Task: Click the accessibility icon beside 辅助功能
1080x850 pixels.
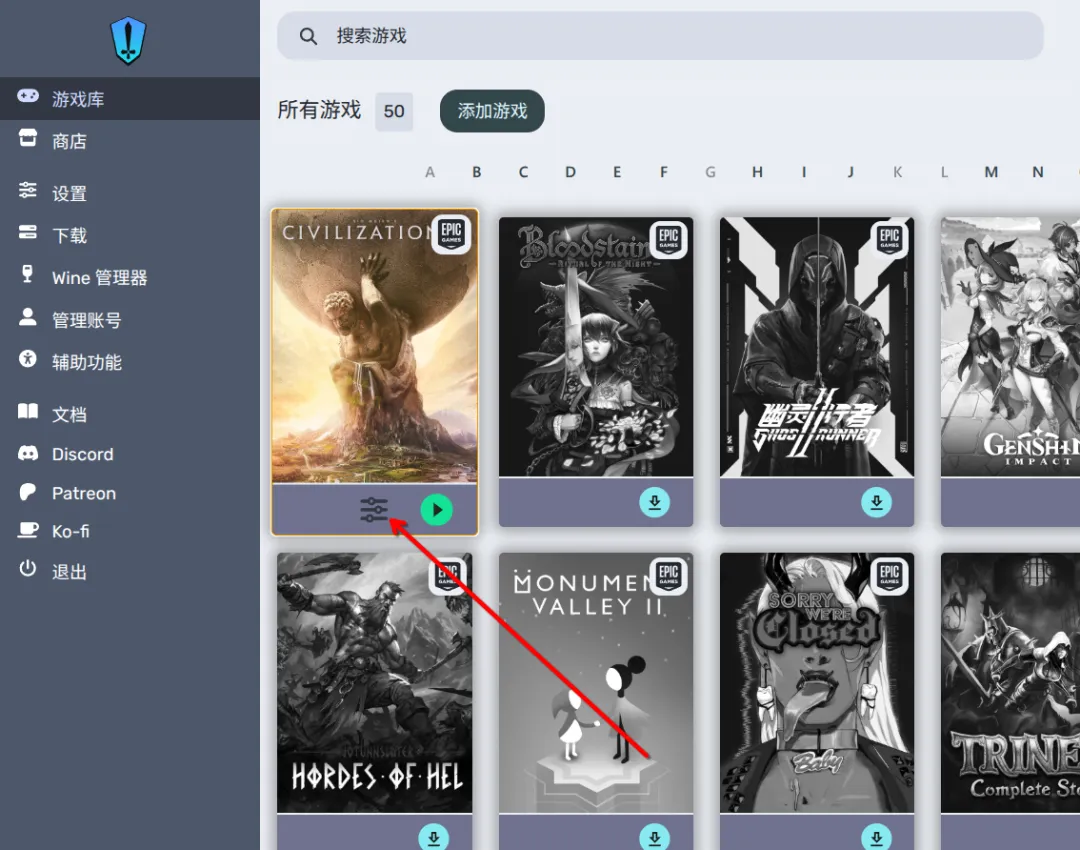Action: (28, 359)
